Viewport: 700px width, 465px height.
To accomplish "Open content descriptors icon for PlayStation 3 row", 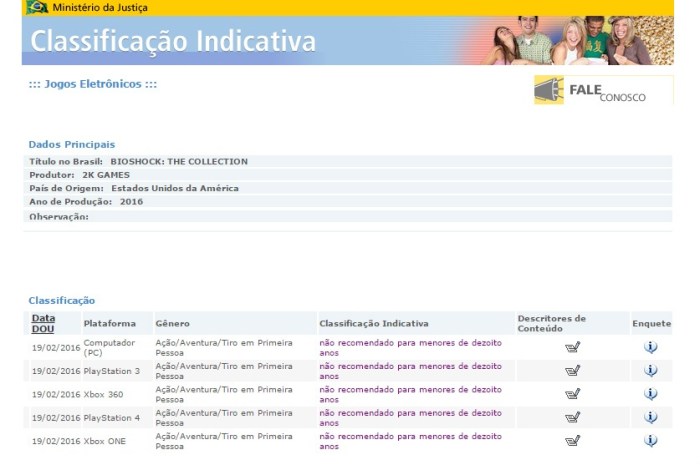I will [x=572, y=370].
